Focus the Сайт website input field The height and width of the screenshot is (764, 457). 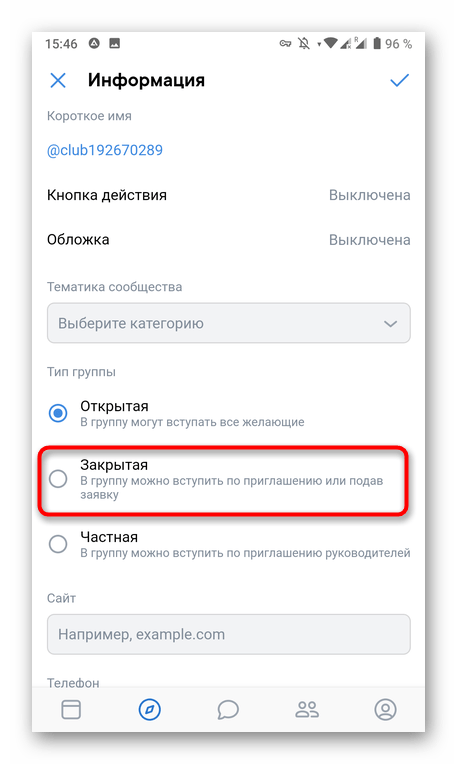(228, 634)
